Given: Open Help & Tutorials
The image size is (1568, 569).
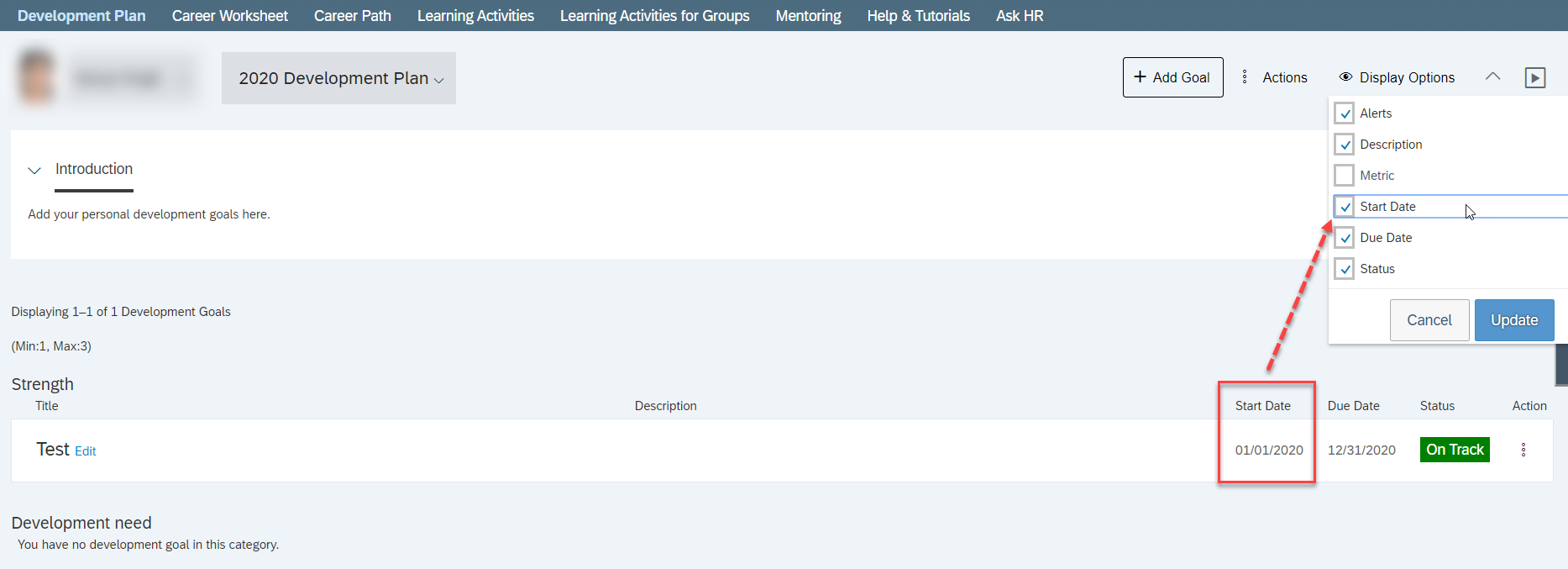Looking at the screenshot, I should [919, 16].
